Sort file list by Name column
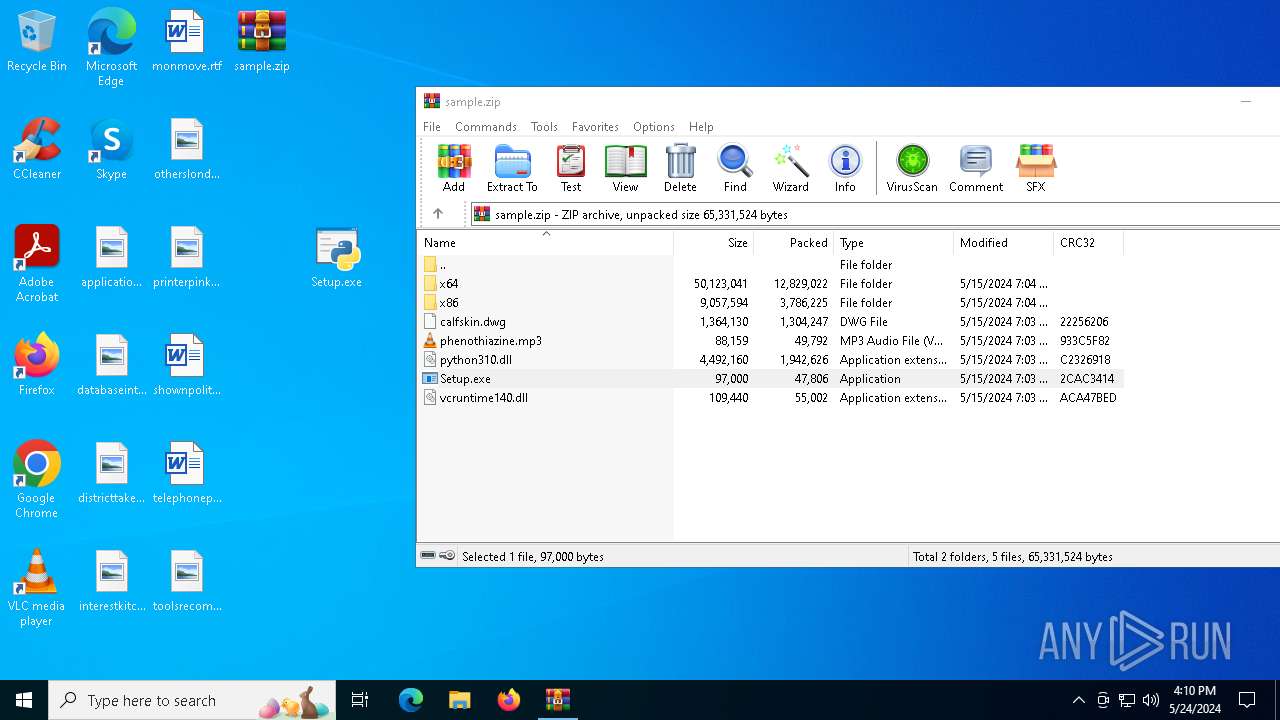Image resolution: width=1280 pixels, height=720 pixels. click(545, 243)
